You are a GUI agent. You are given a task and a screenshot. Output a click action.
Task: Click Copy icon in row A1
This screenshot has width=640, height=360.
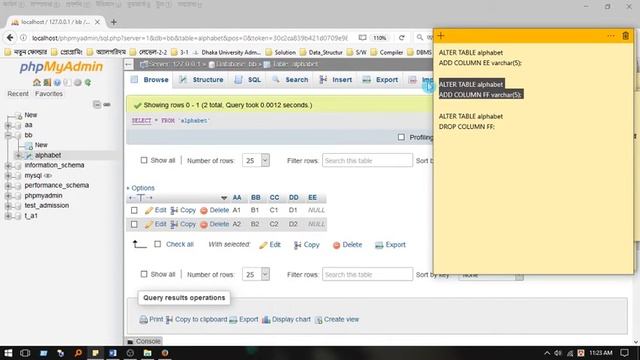[x=174, y=210]
